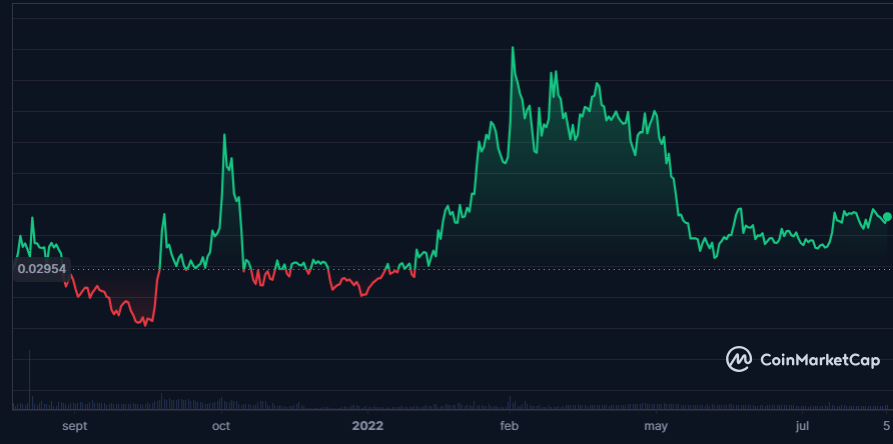
Task: Click the 'jul' x-axis label
Action: (x=802, y=426)
